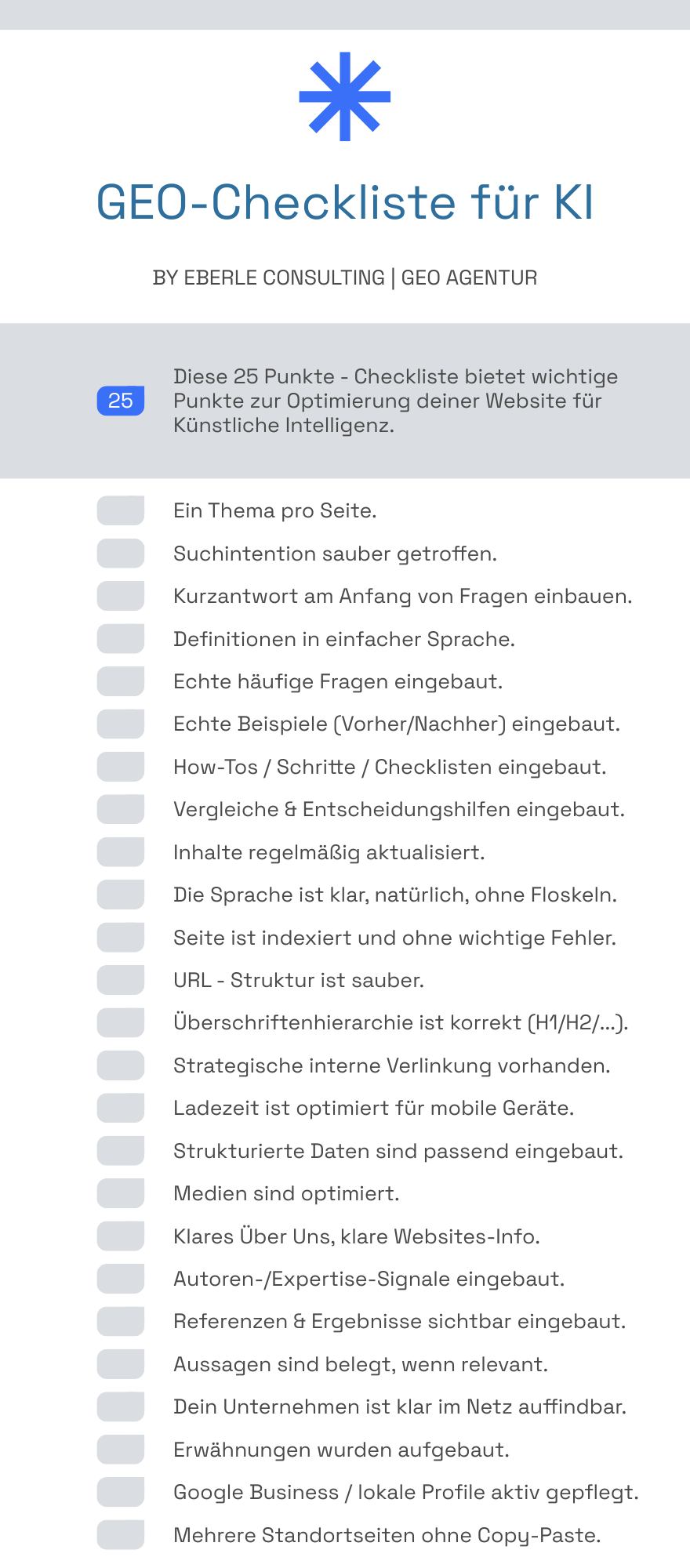Tick Überschriftenhierarchie ist korrekt checkbox

(x=121, y=1022)
